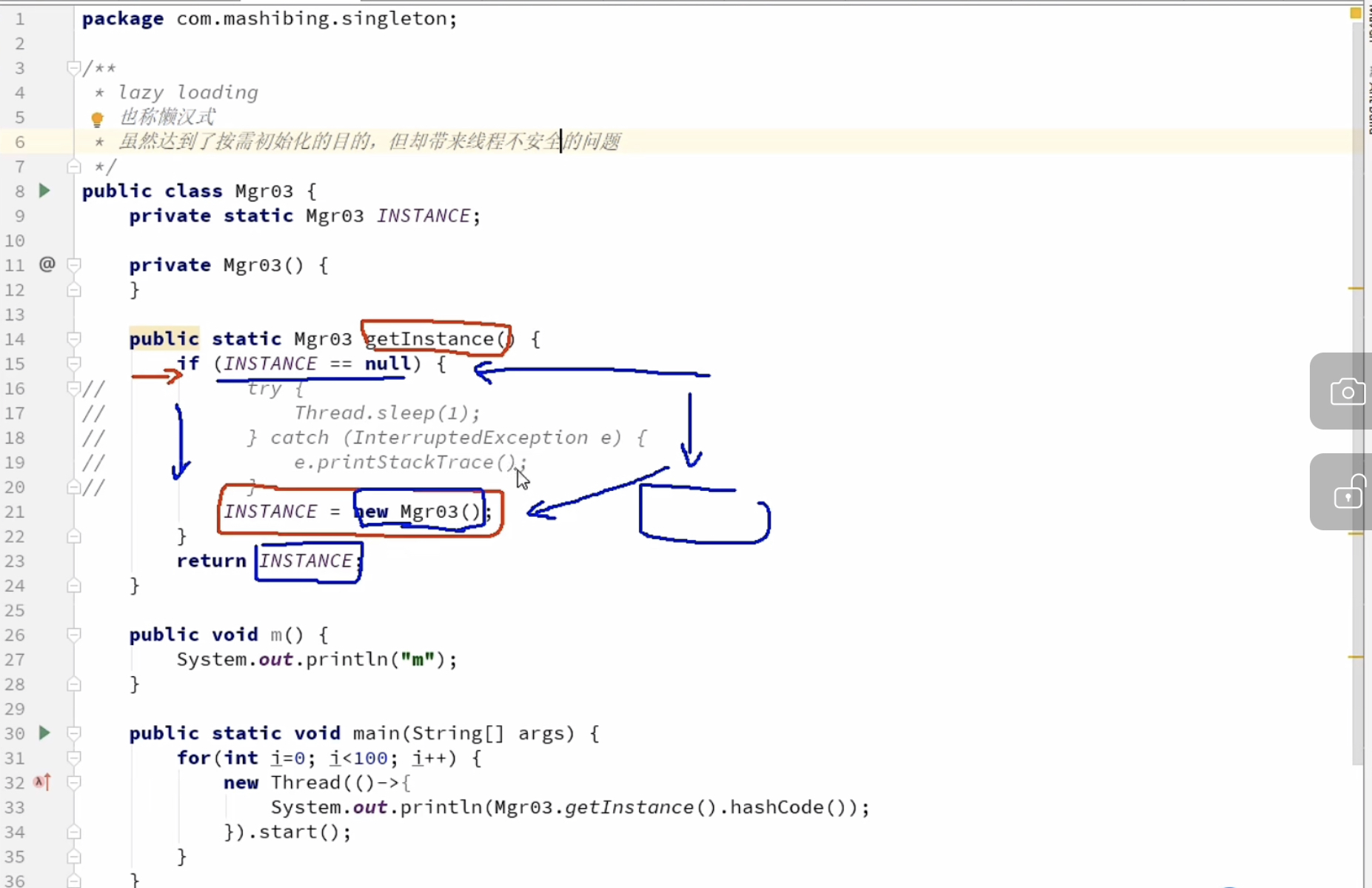Click the 'if' keyword on line 15
This screenshot has width=1372, height=888.
coord(188,364)
